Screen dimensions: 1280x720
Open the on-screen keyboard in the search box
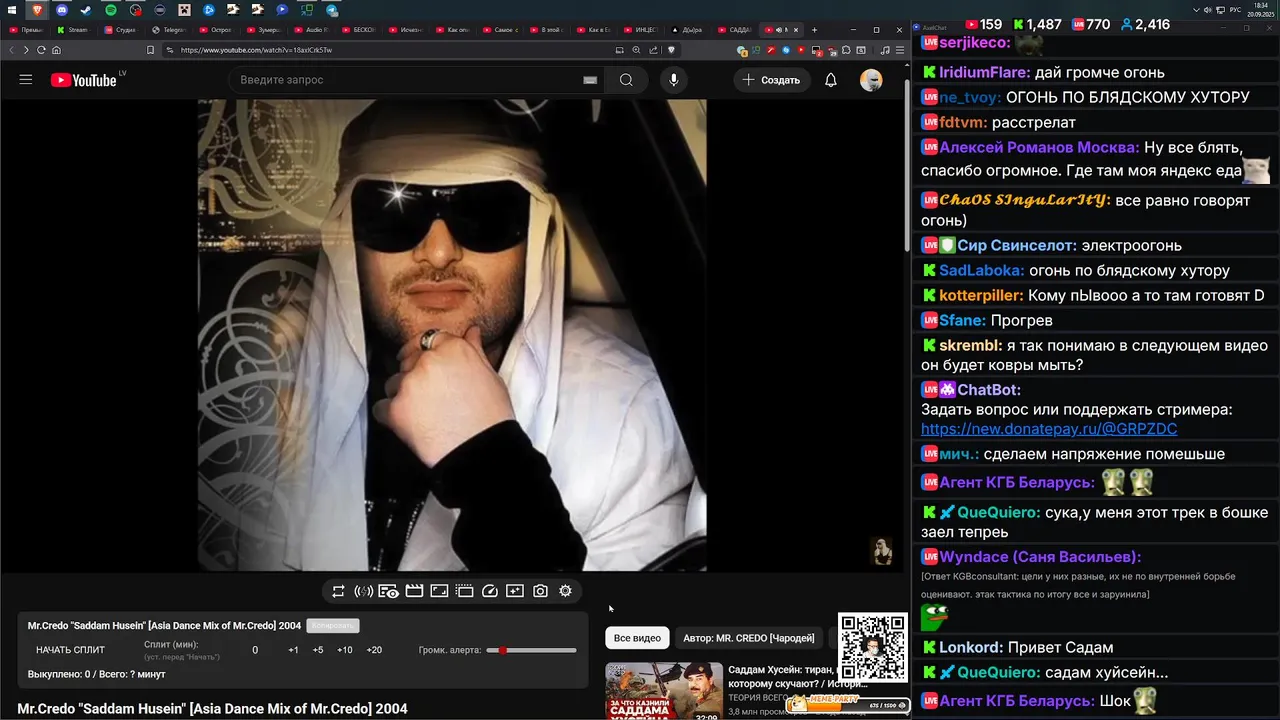[590, 80]
